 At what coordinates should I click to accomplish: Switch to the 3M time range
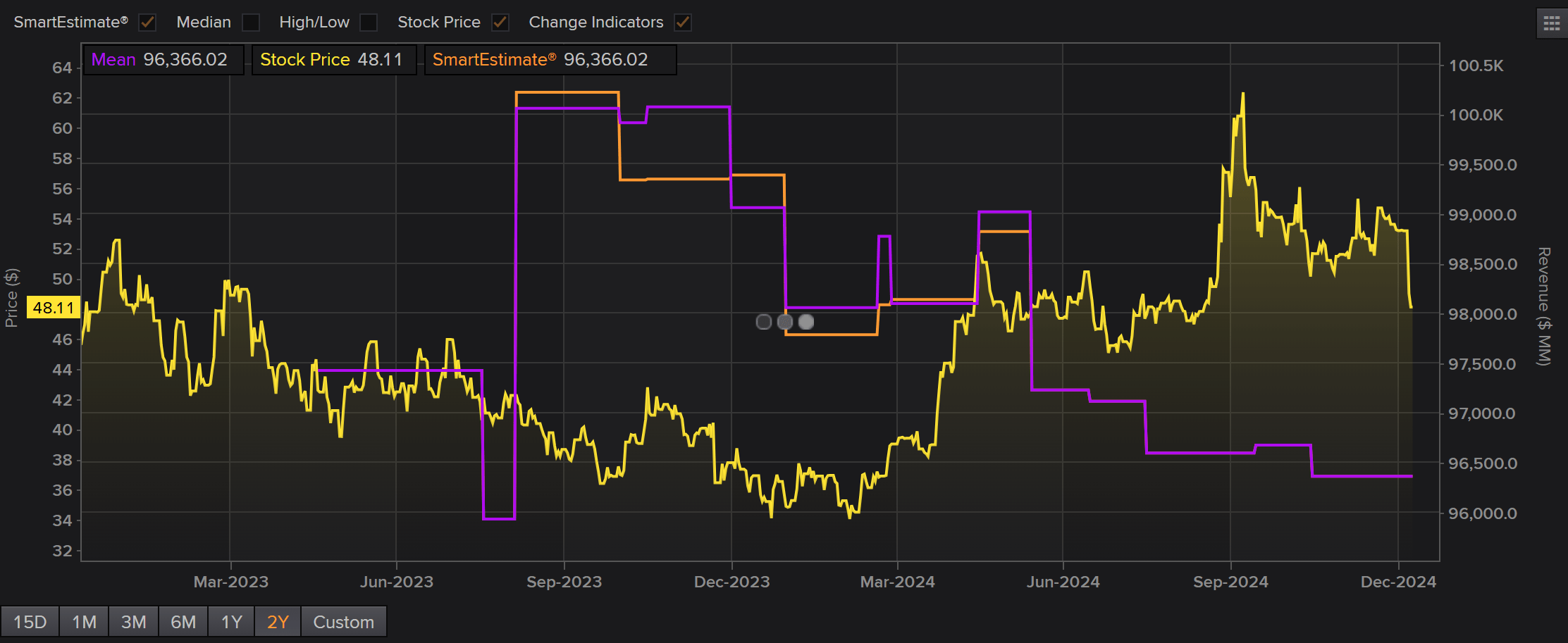click(x=133, y=622)
